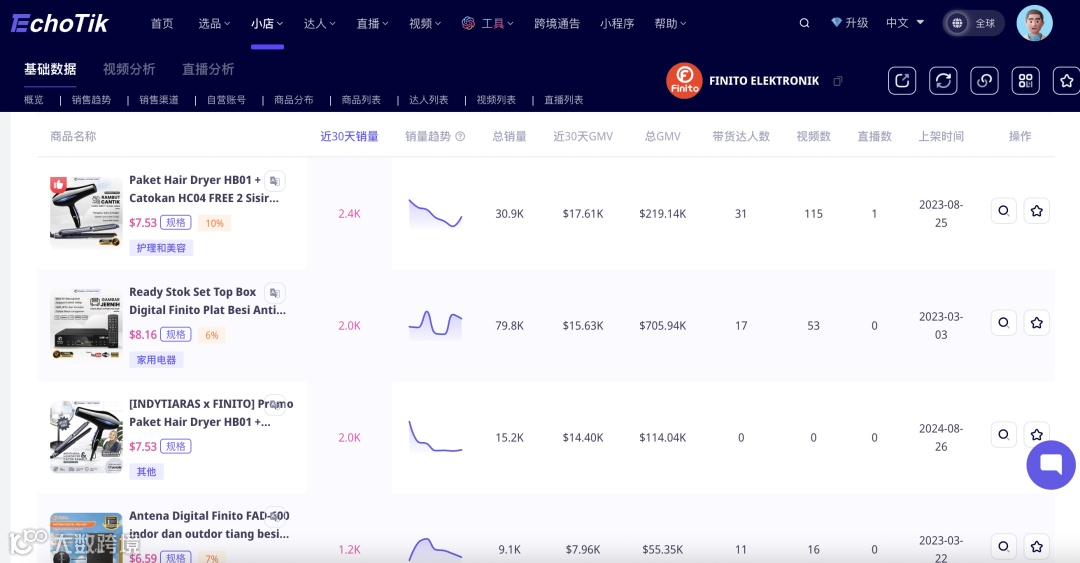The width and height of the screenshot is (1080, 563).
Task: Expand the 达人 dropdown menu
Action: click(x=320, y=23)
